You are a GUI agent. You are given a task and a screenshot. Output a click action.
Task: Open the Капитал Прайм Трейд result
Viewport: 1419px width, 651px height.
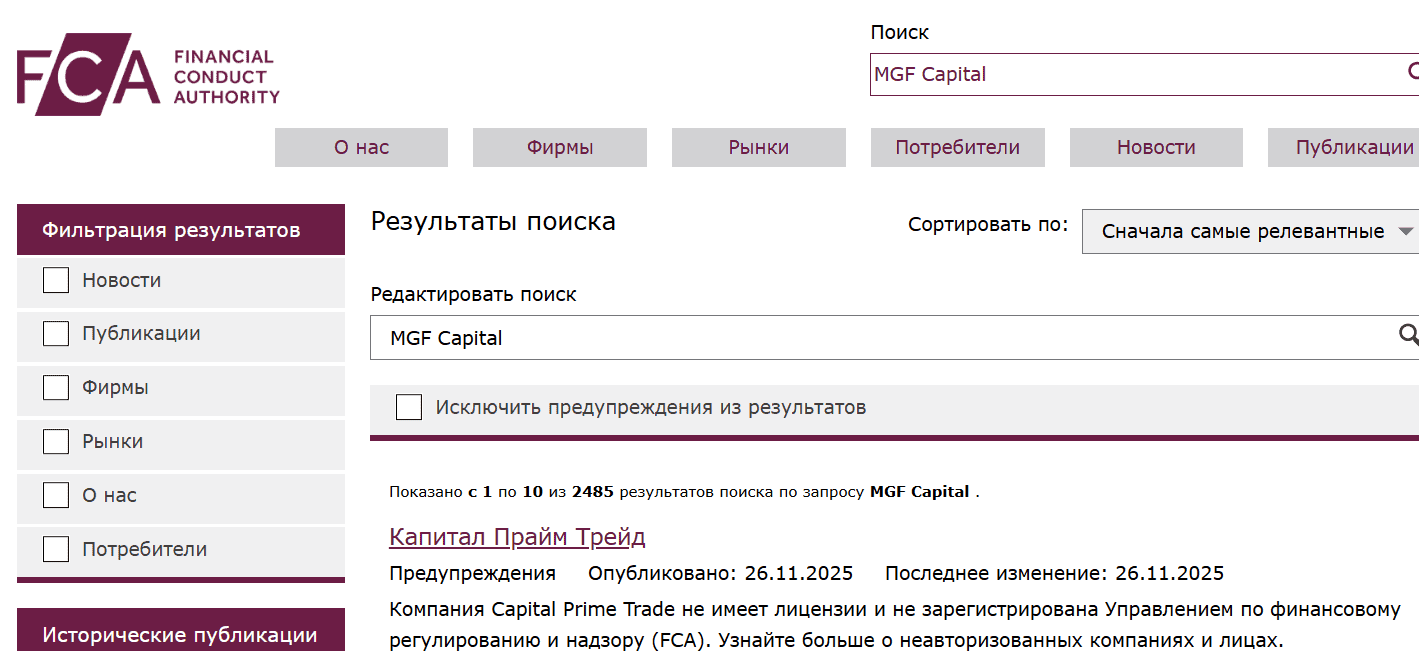coord(517,536)
